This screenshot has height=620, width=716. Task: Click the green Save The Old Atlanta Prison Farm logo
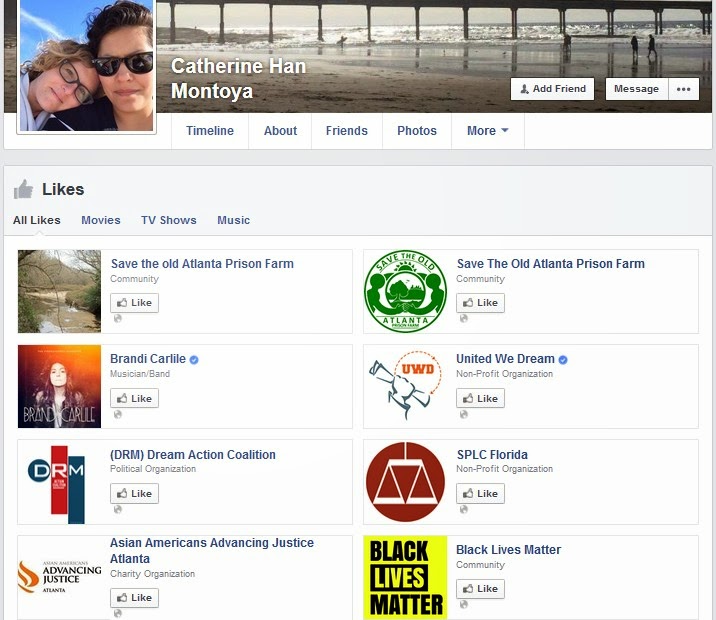405,291
